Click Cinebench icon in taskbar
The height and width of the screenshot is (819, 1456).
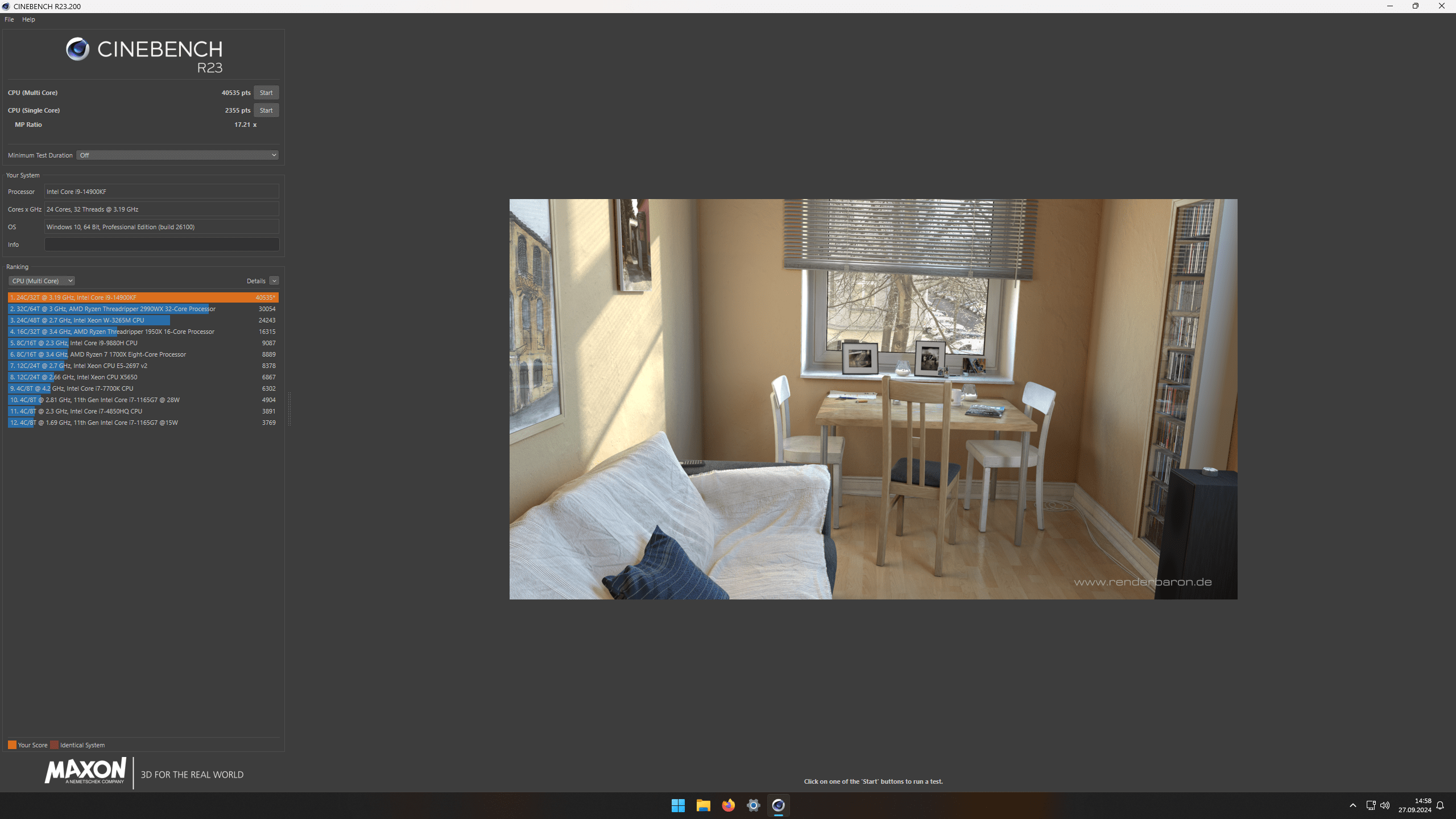[x=778, y=805]
